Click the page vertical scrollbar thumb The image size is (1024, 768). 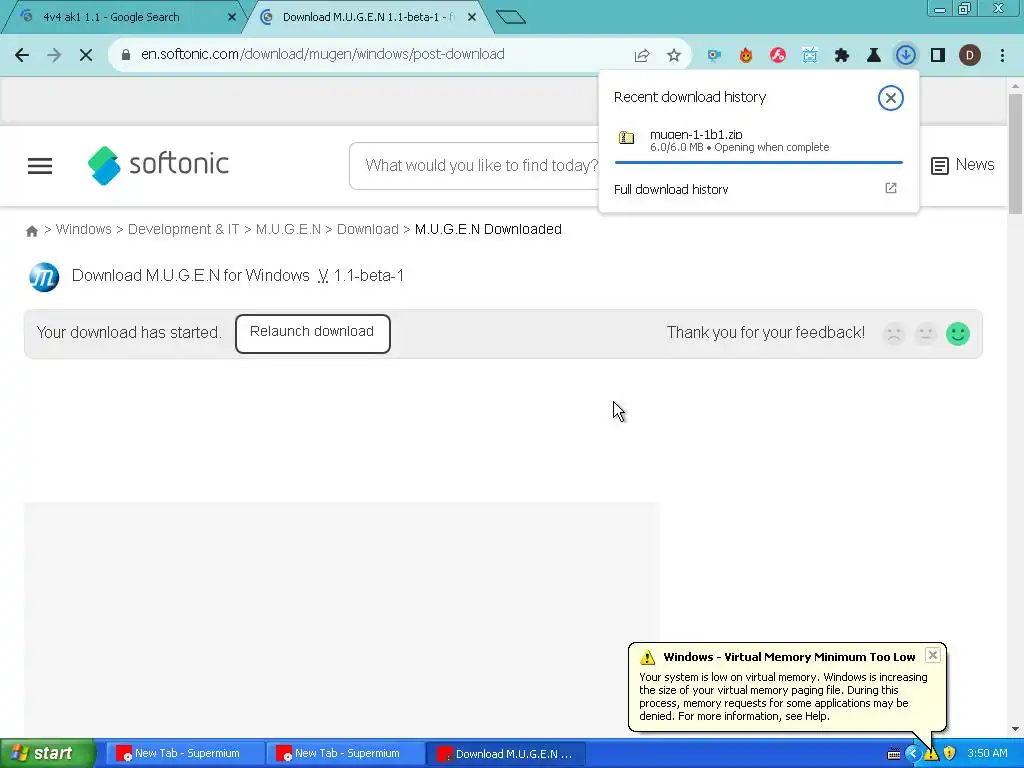pos(1015,153)
